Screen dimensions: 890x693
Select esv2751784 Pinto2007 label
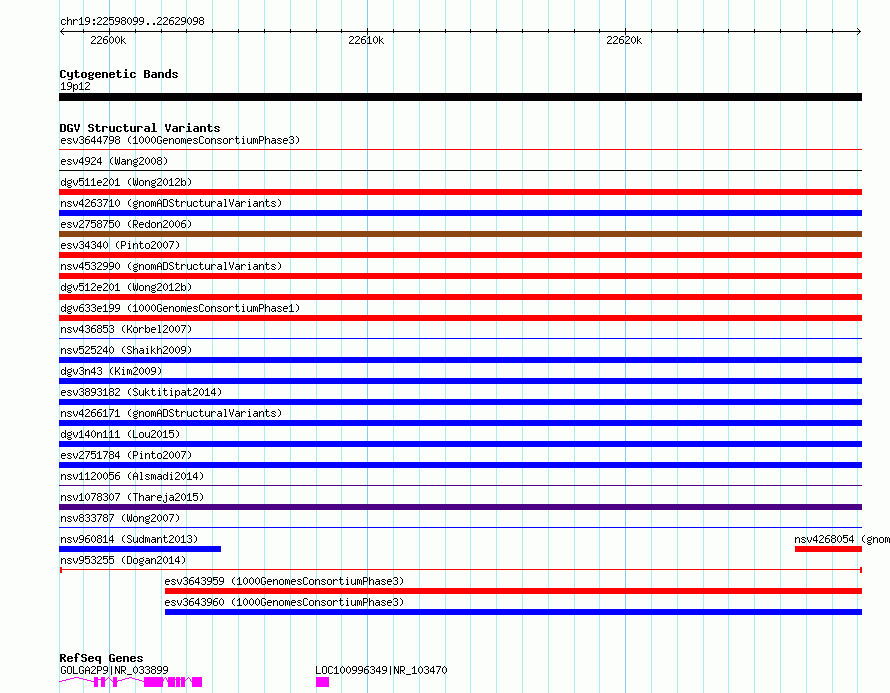[126, 455]
